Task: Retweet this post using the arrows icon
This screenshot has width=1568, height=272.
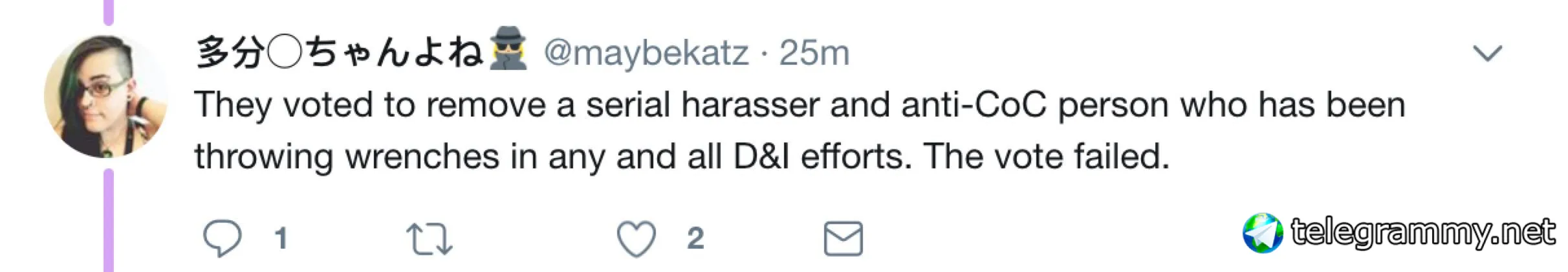Action: [429, 238]
